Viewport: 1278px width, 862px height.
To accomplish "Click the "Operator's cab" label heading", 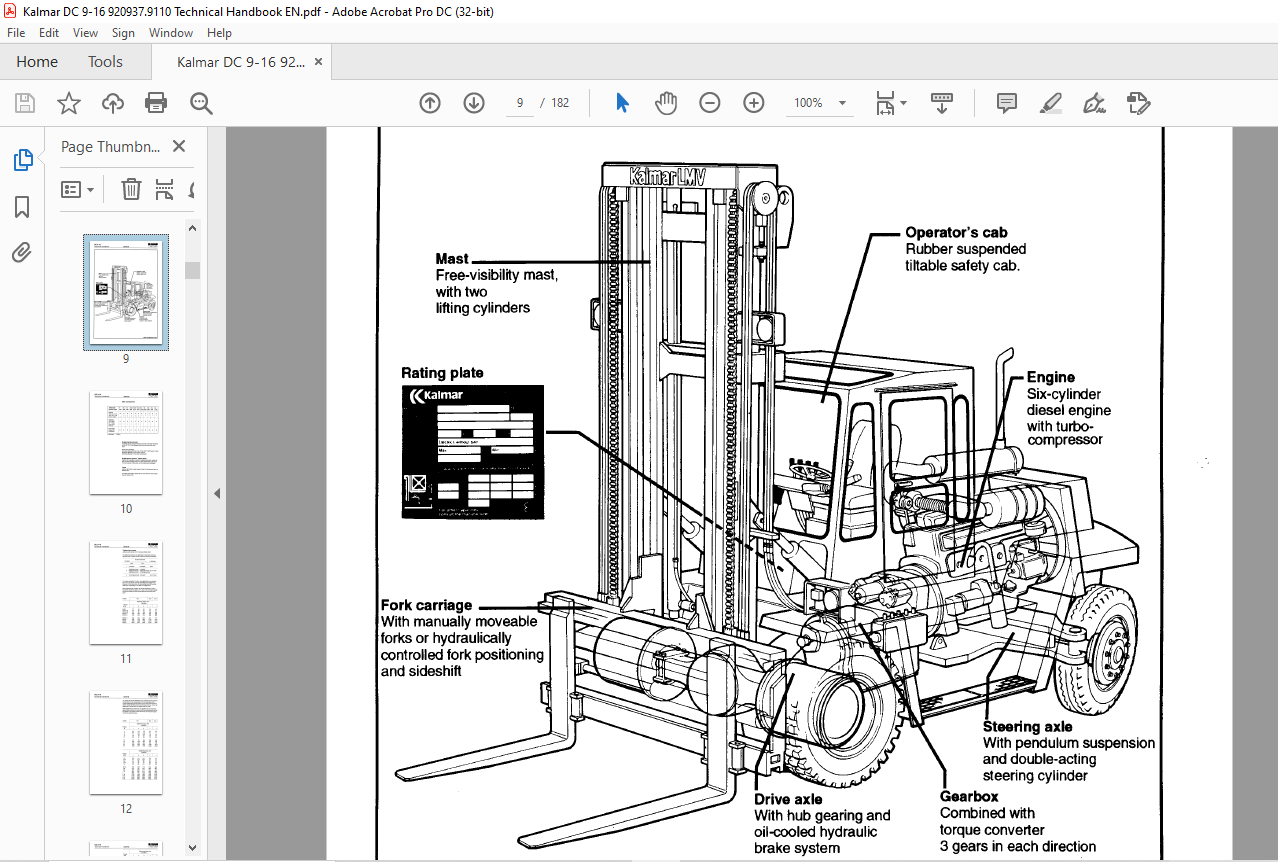I will (957, 232).
